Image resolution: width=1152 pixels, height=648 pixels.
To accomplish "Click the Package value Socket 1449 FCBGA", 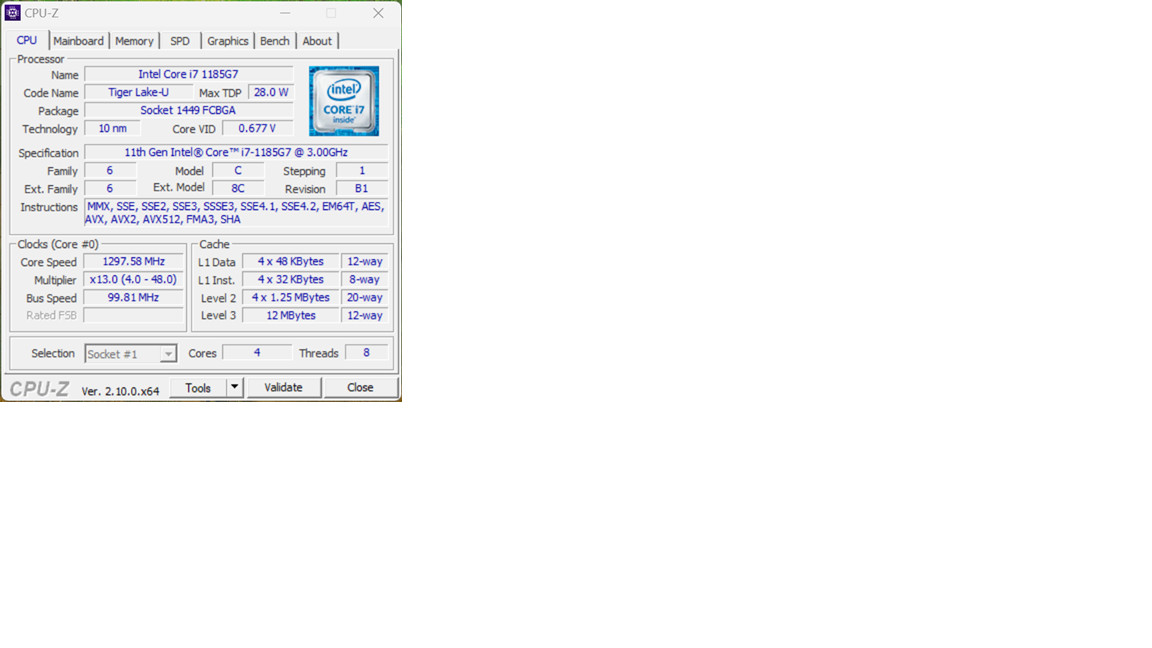I will coord(188,110).
